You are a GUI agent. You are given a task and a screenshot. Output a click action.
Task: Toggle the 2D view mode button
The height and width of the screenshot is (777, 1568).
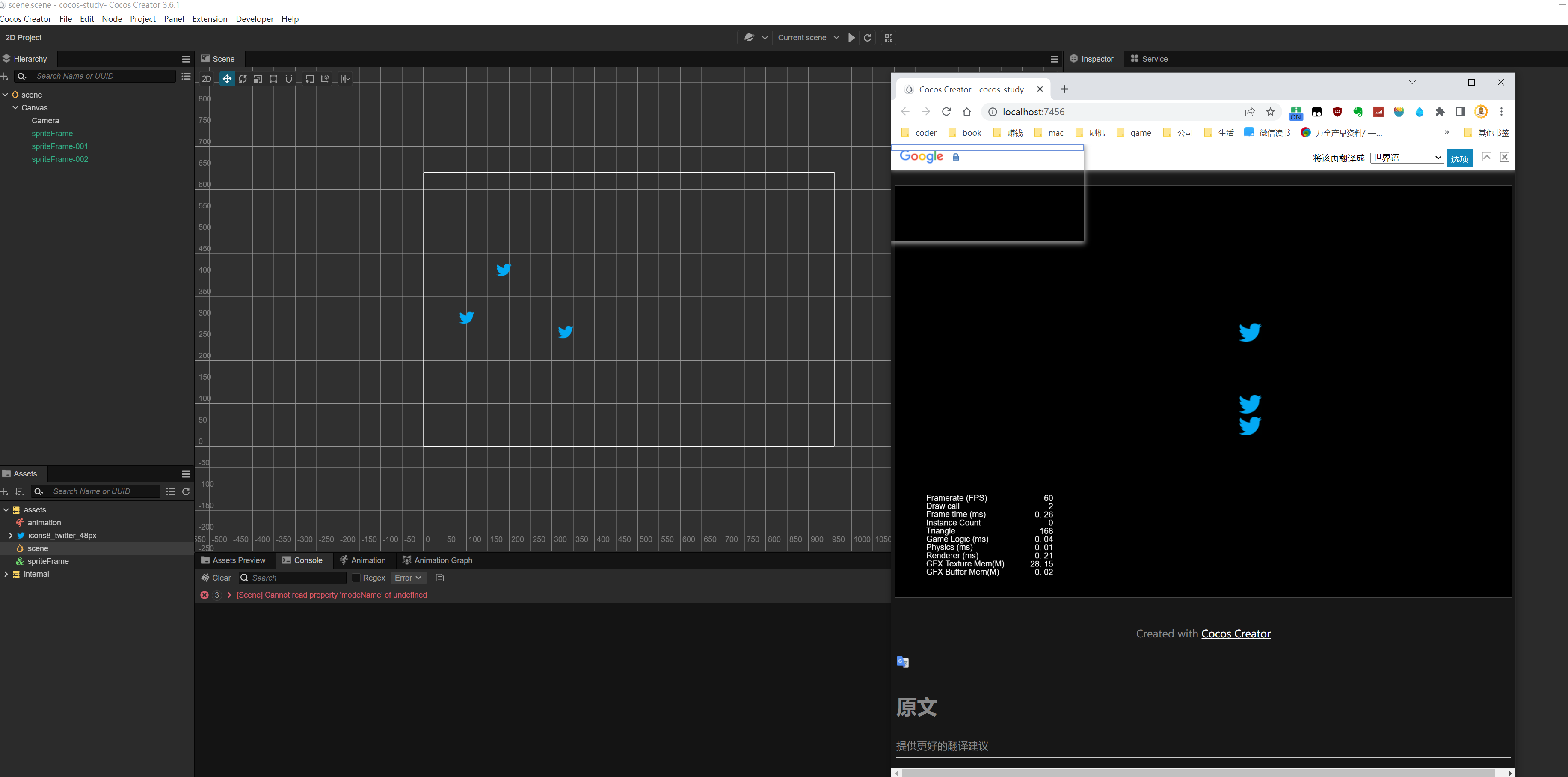pyautogui.click(x=207, y=78)
